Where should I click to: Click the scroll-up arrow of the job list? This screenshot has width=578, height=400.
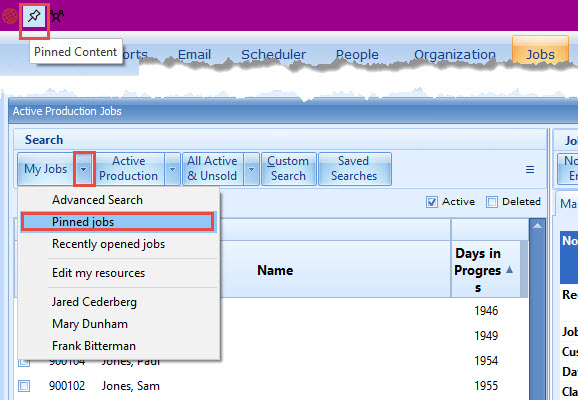click(537, 226)
